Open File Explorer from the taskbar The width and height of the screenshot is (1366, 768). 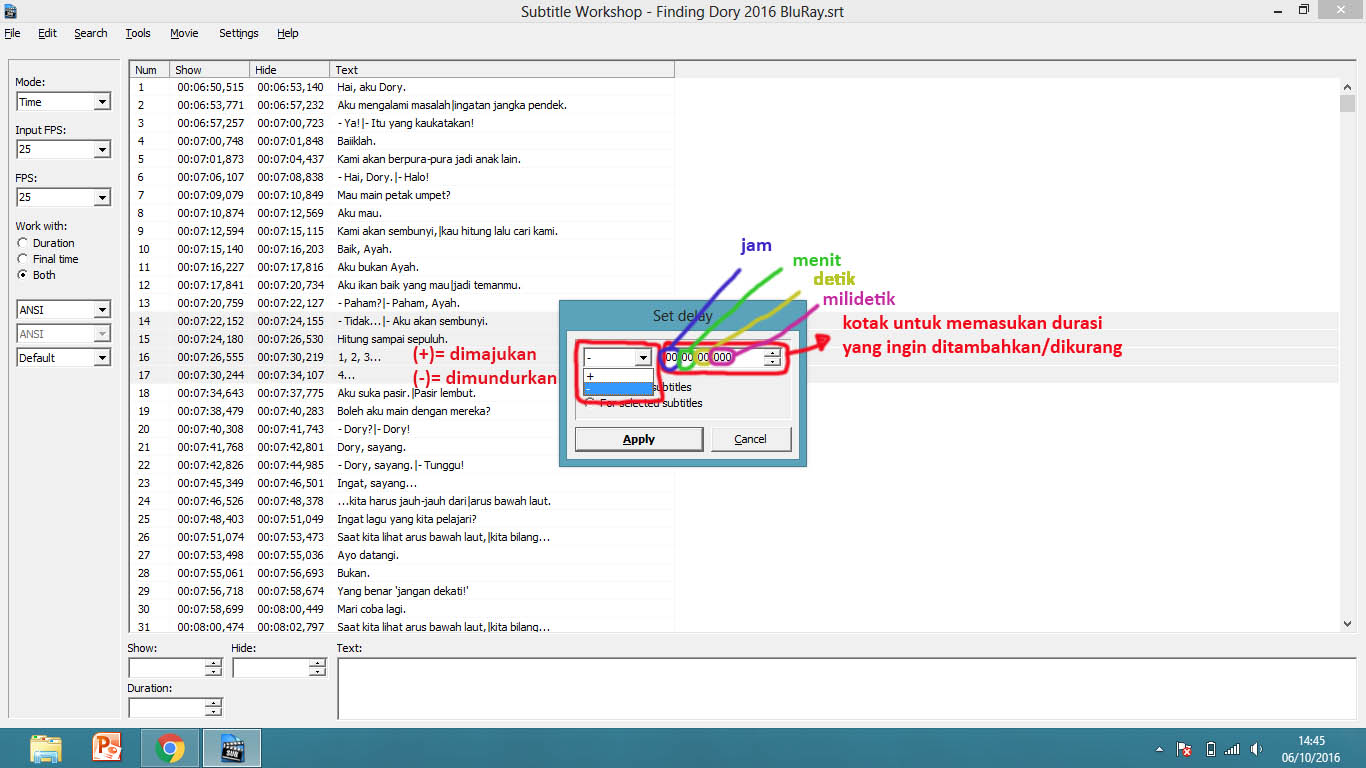coord(46,748)
